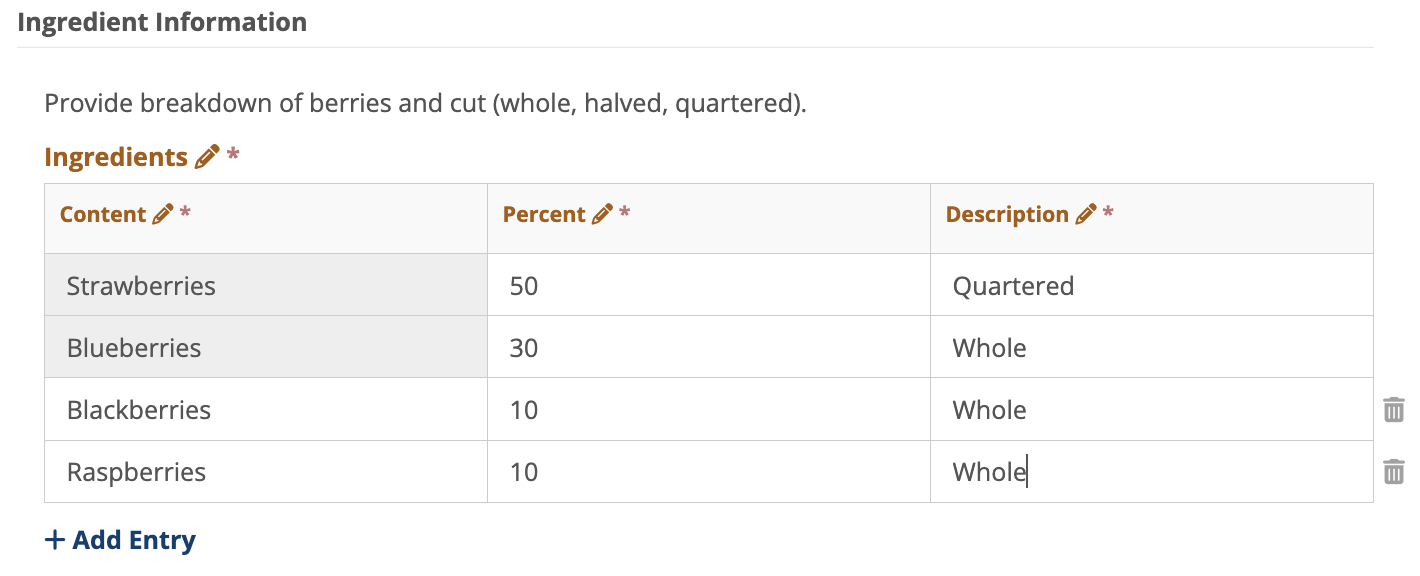This screenshot has width=1420, height=576.
Task: Click the pencil icon beside Ingredients heading
Action: click(x=207, y=157)
